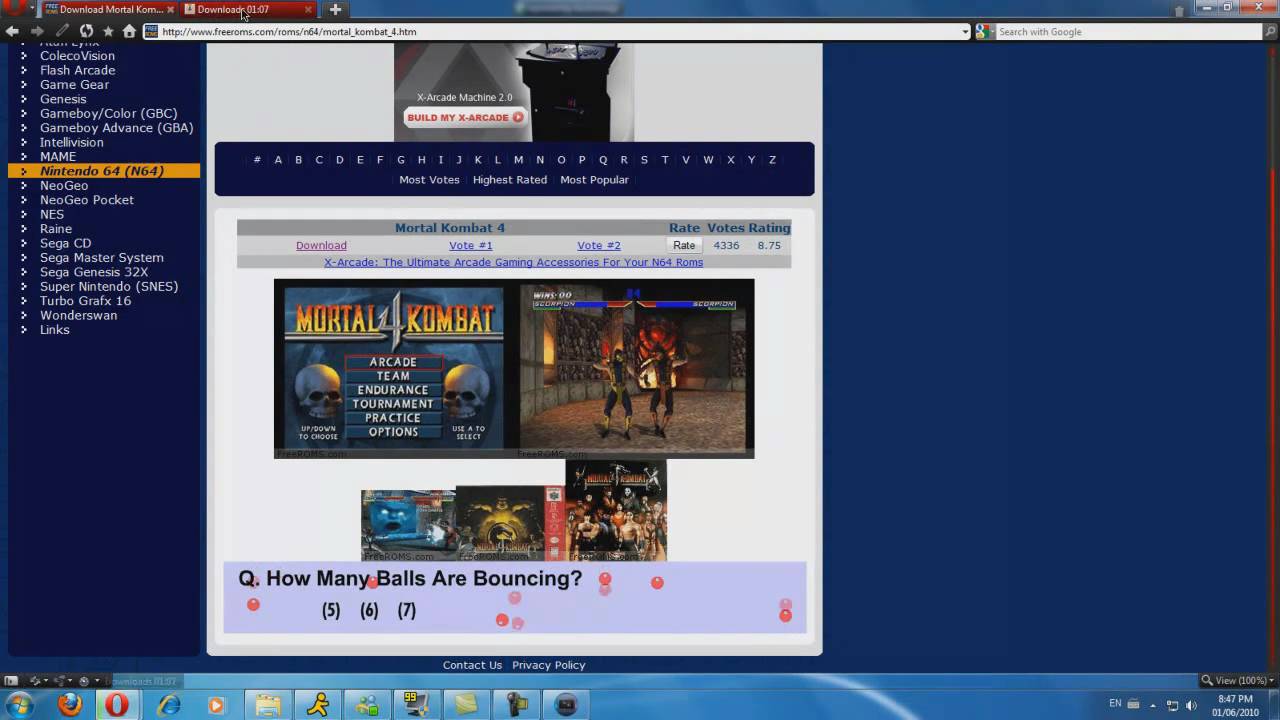
Task: Click the wand (pencil) icon in toolbar
Action: 62,32
